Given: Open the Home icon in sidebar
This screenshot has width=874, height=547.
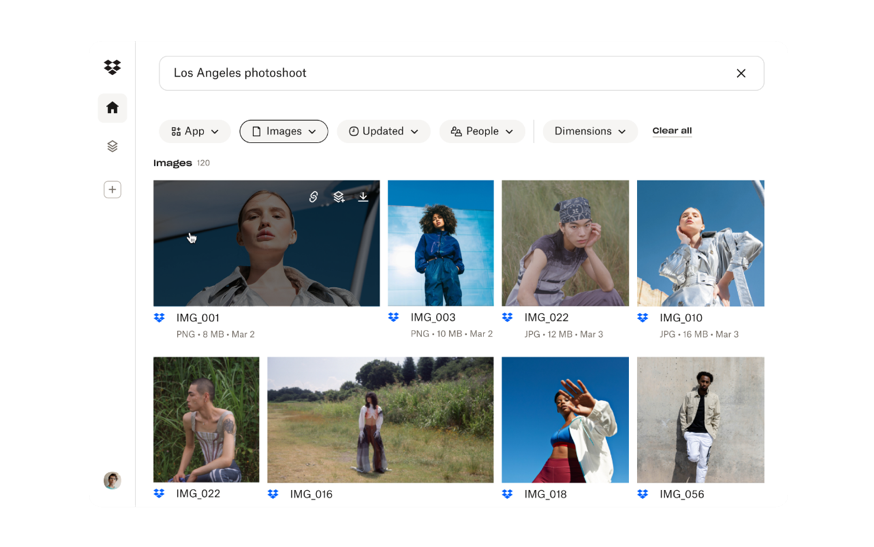Looking at the screenshot, I should tap(112, 108).
